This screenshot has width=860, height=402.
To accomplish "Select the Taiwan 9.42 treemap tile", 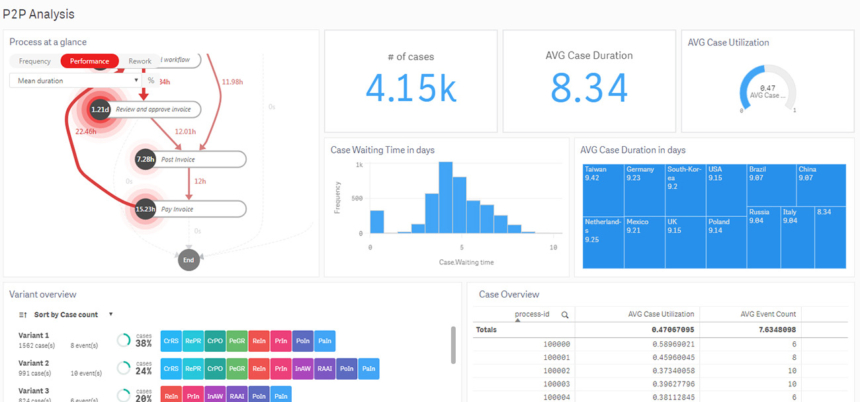I will click(x=603, y=190).
